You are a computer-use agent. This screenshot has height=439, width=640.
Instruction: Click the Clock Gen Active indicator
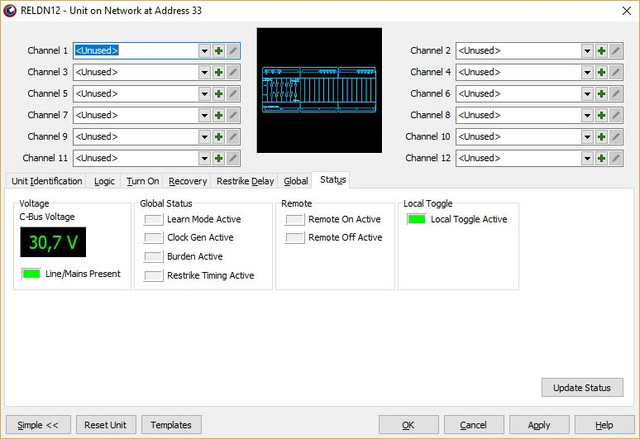pos(153,237)
